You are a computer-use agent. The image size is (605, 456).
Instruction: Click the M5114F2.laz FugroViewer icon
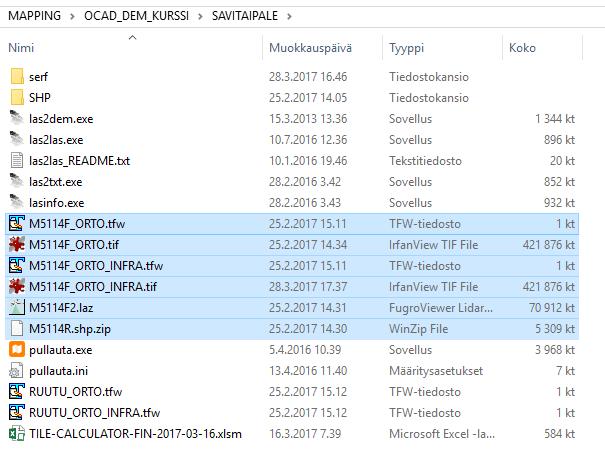pos(17,307)
